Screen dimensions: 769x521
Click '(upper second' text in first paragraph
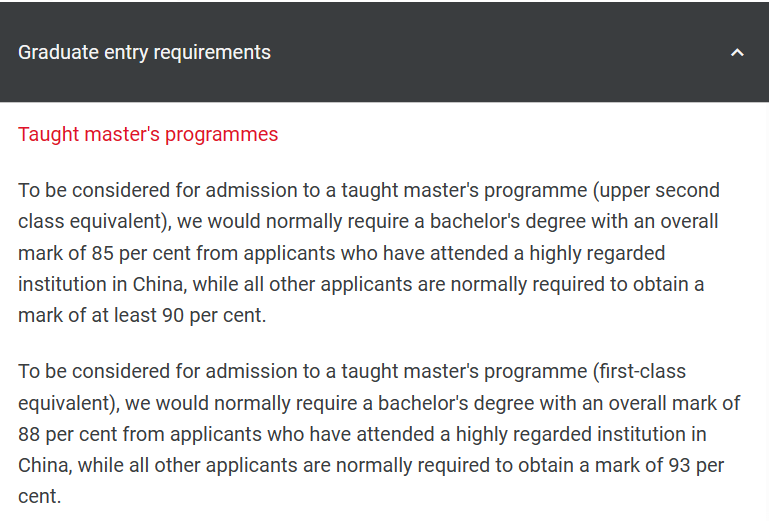point(656,191)
